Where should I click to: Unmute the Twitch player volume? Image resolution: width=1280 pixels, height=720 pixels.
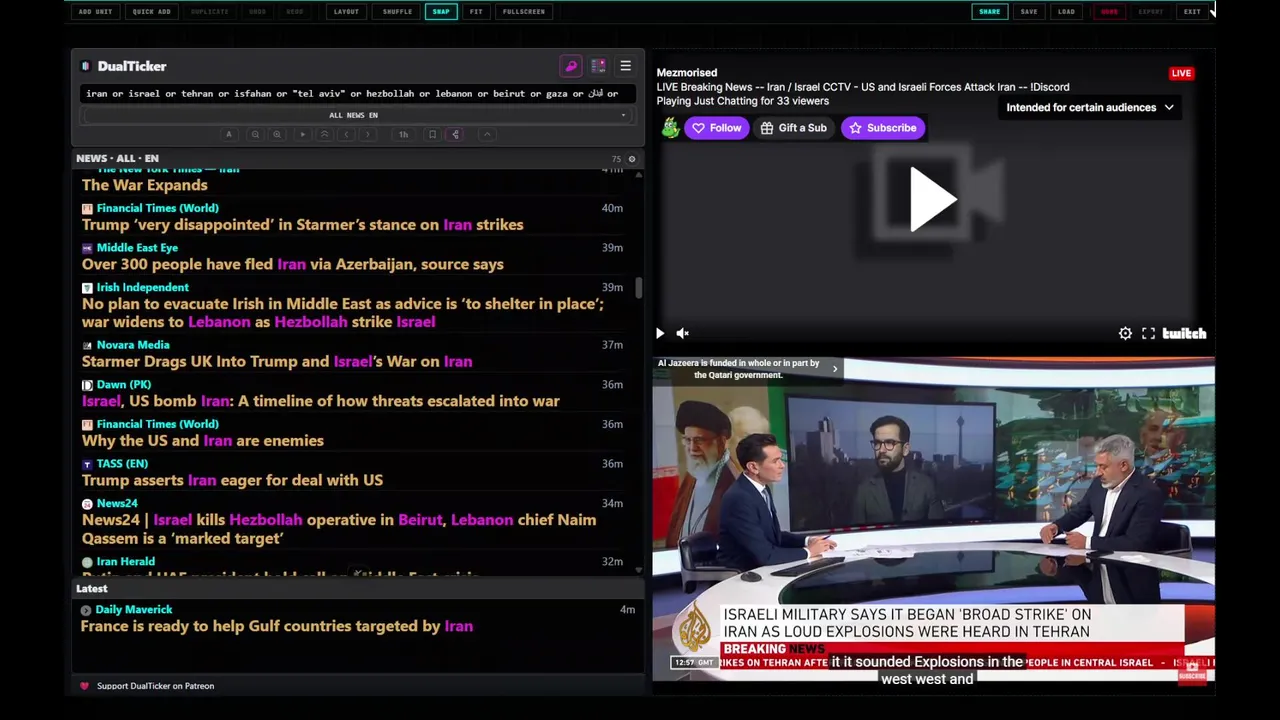[x=683, y=333]
